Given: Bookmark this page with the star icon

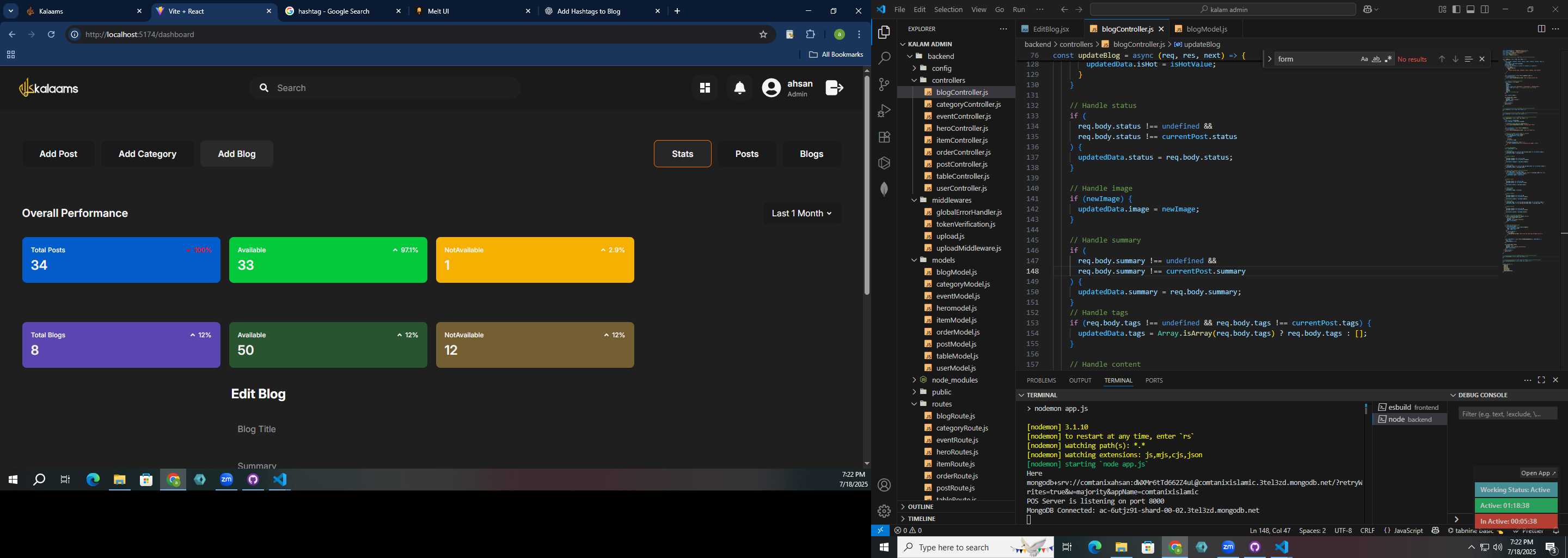Looking at the screenshot, I should click(763, 35).
